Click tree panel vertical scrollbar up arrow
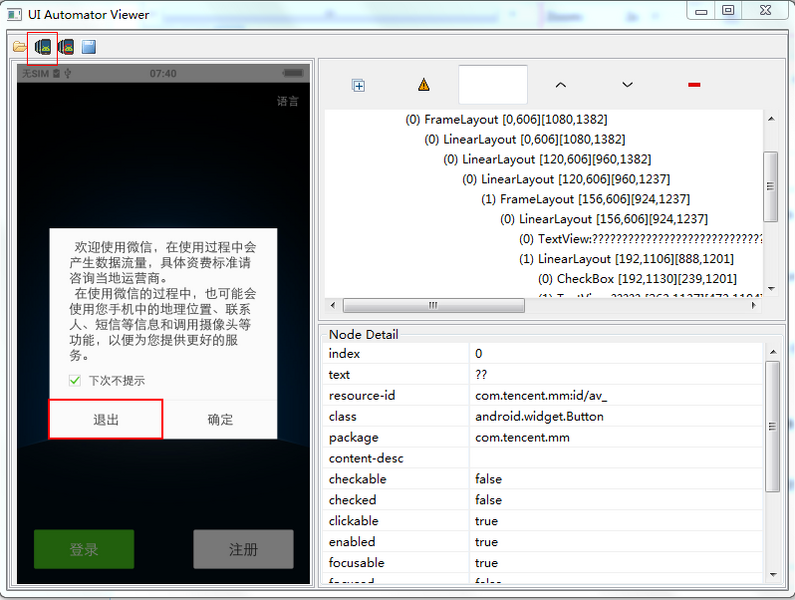This screenshot has width=795, height=600. click(x=771, y=119)
